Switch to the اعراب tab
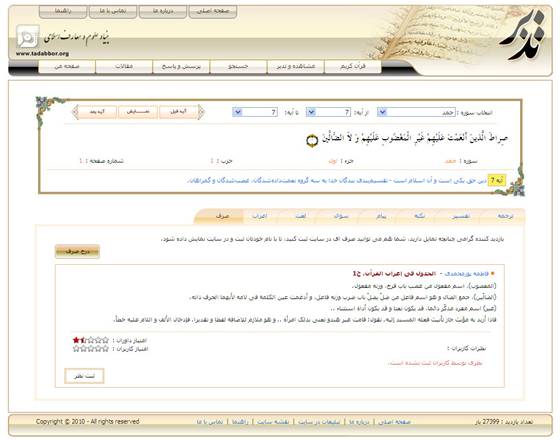Viewport: 560px width, 441px height. [260, 216]
